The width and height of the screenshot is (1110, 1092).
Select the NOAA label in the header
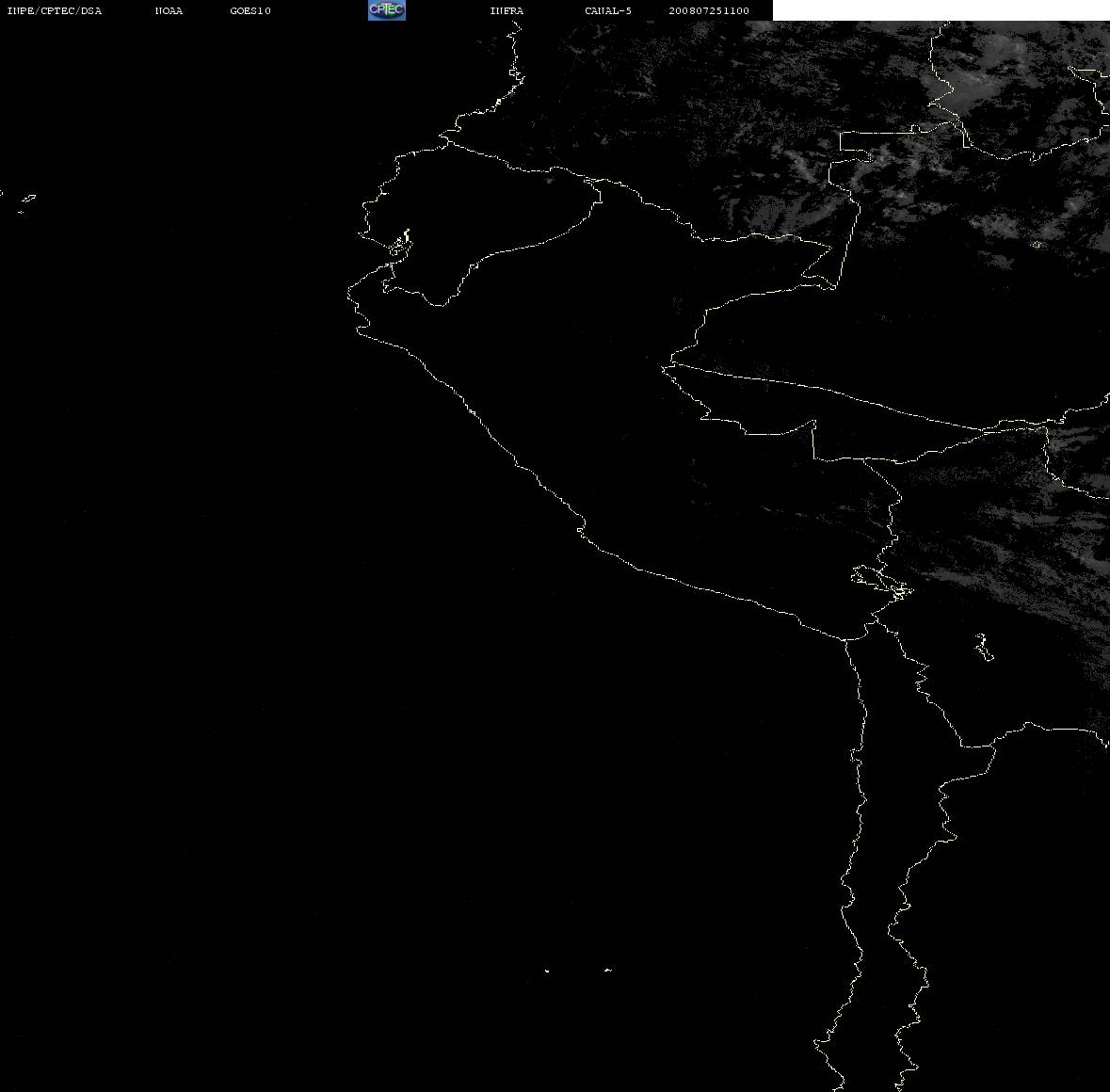pos(169,10)
